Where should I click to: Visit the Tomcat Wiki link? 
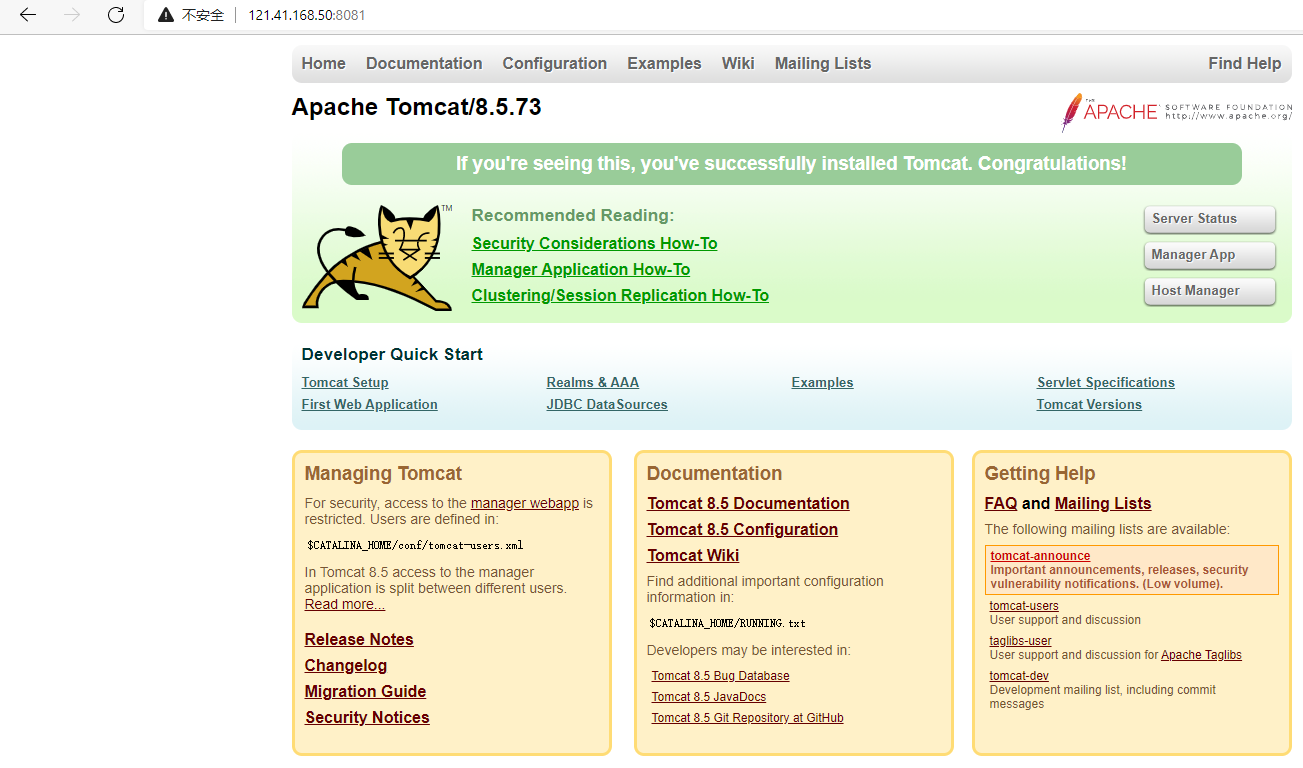coord(693,556)
